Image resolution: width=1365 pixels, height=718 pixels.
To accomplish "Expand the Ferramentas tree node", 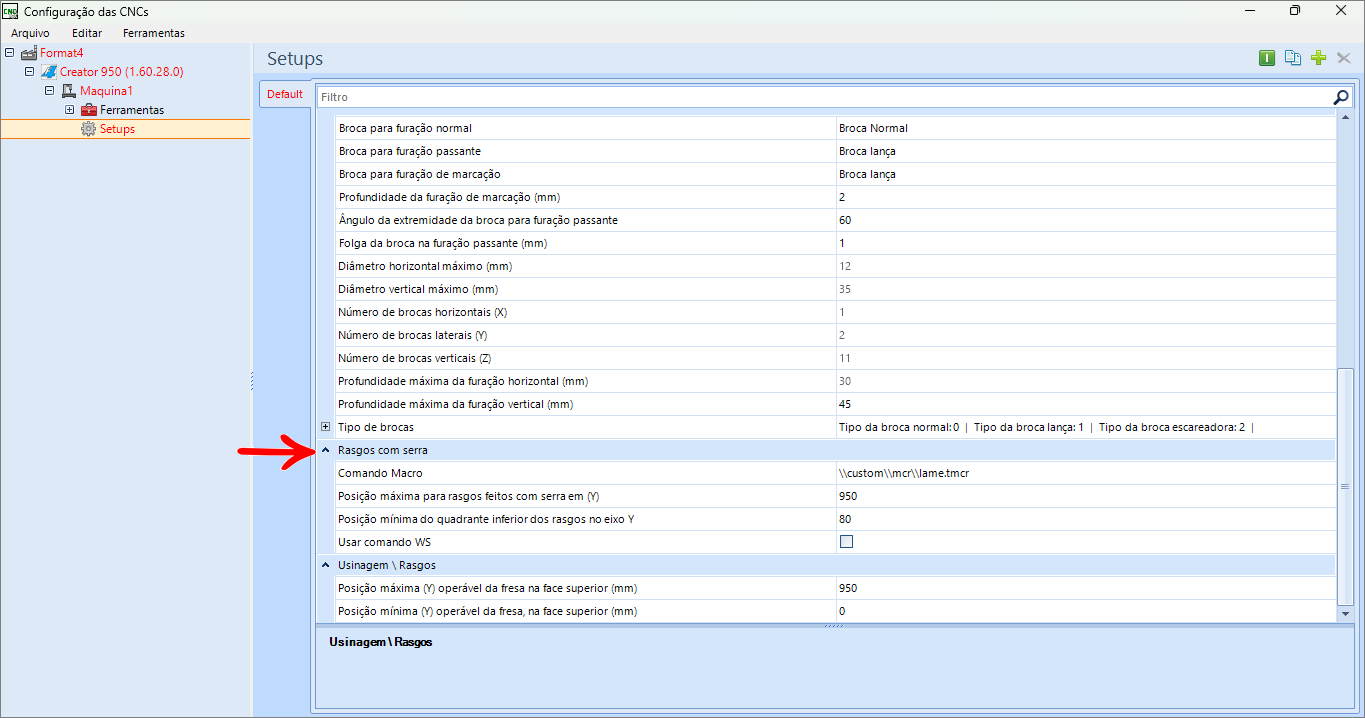I will pos(70,110).
